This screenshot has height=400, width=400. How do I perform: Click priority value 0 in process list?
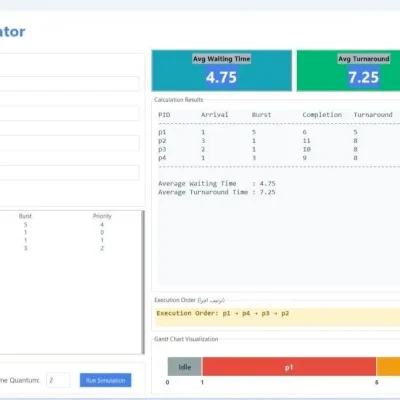[102, 232]
